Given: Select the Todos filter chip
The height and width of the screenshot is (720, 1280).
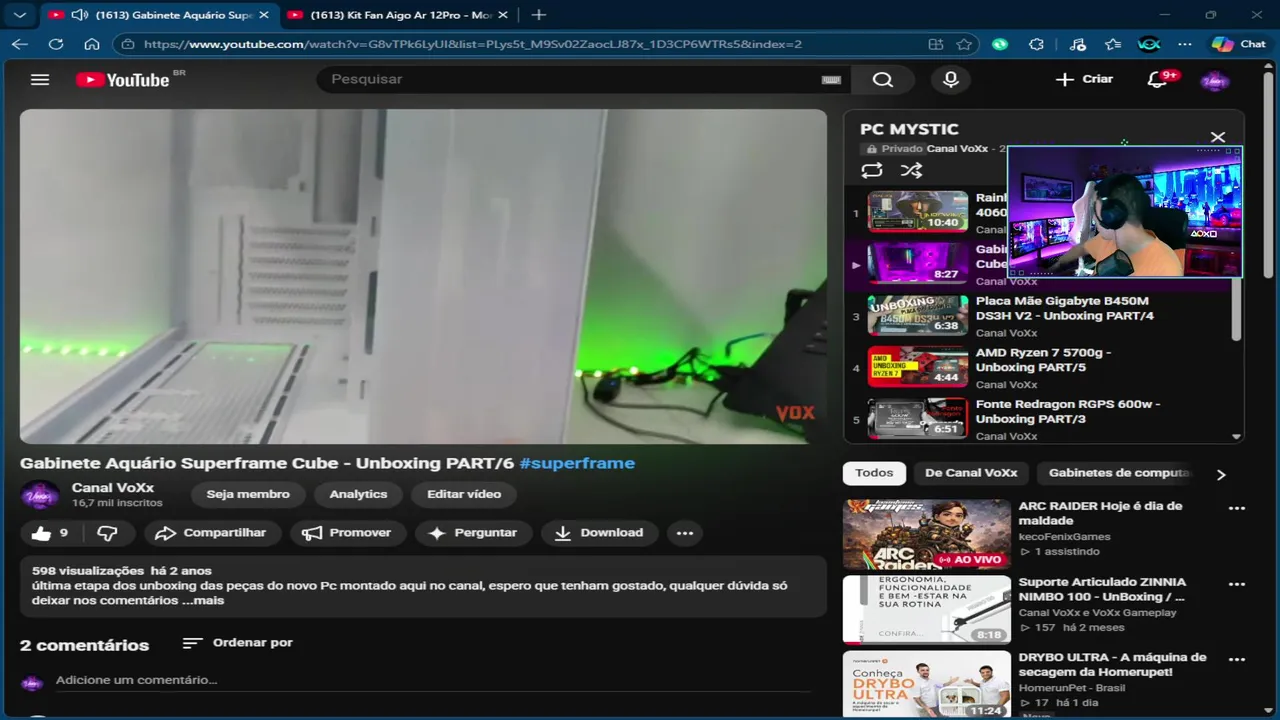Looking at the screenshot, I should pyautogui.click(x=874, y=473).
